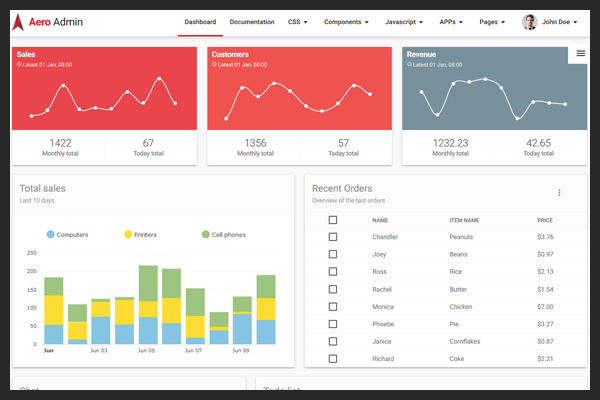
Task: Click the Aero Admin red logo icon
Action: pyautogui.click(x=18, y=22)
